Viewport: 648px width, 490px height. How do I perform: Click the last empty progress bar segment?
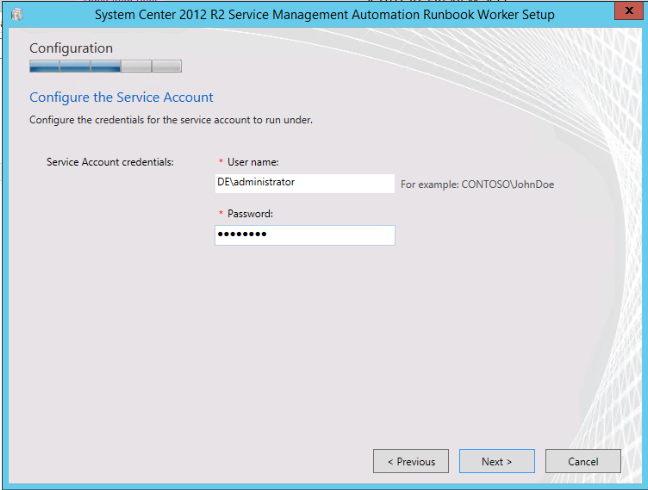(x=167, y=67)
